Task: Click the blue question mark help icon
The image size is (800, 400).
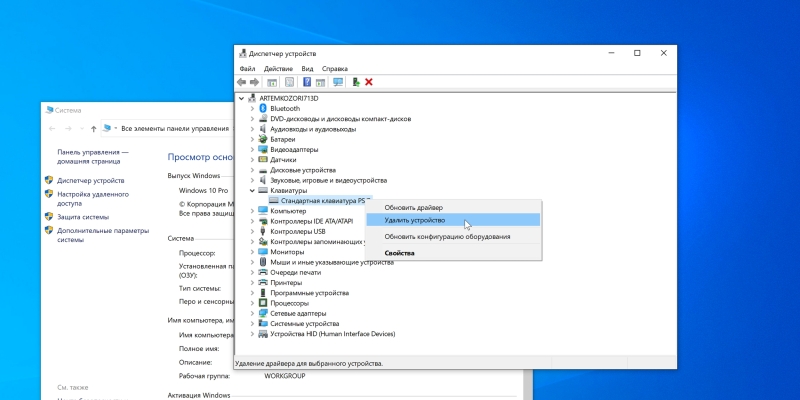Action: [307, 82]
